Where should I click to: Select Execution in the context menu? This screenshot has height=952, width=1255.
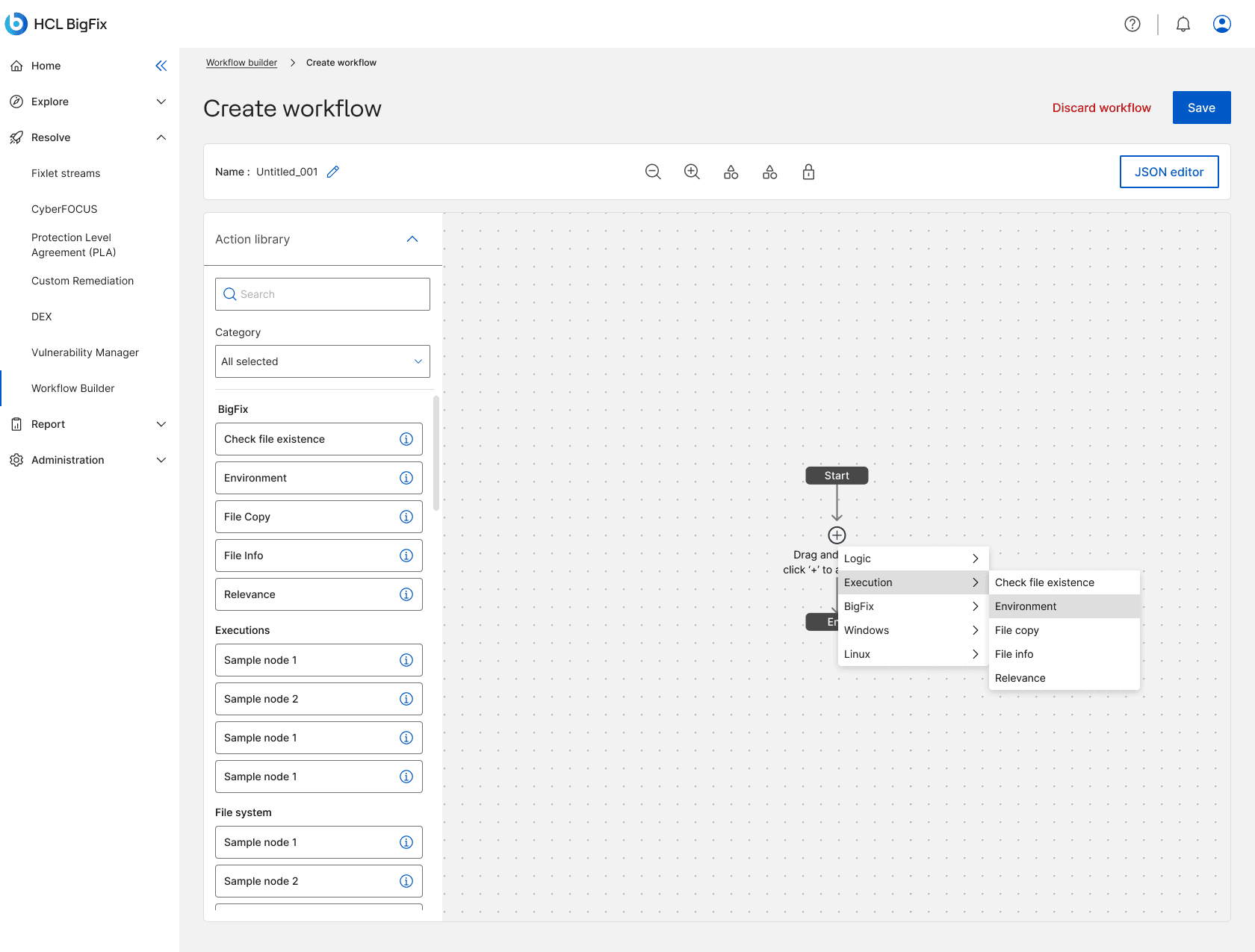pos(913,582)
